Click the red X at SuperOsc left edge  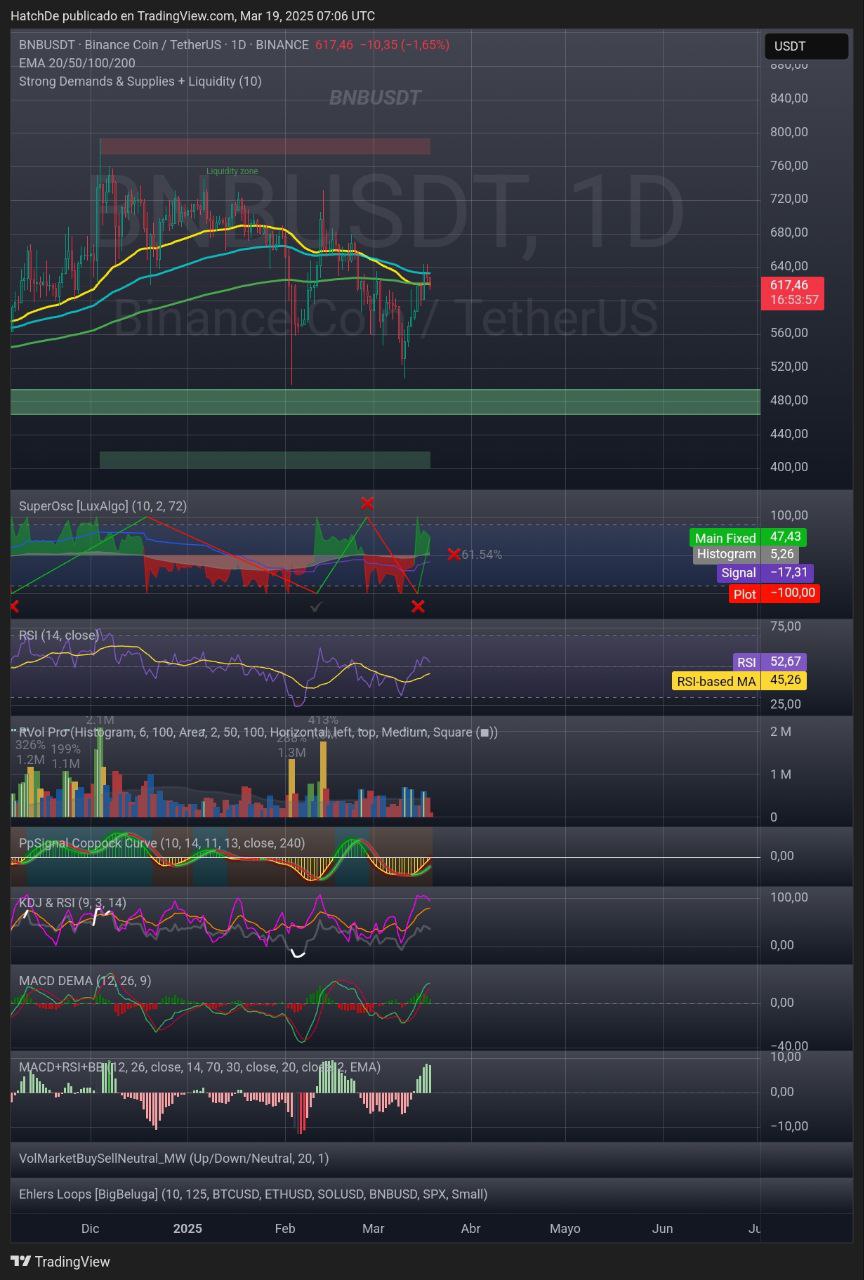point(14,606)
